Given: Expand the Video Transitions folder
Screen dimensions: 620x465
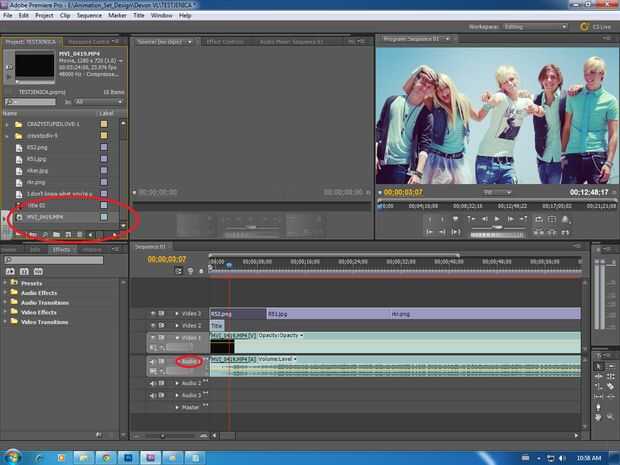Looking at the screenshot, I should [6, 322].
